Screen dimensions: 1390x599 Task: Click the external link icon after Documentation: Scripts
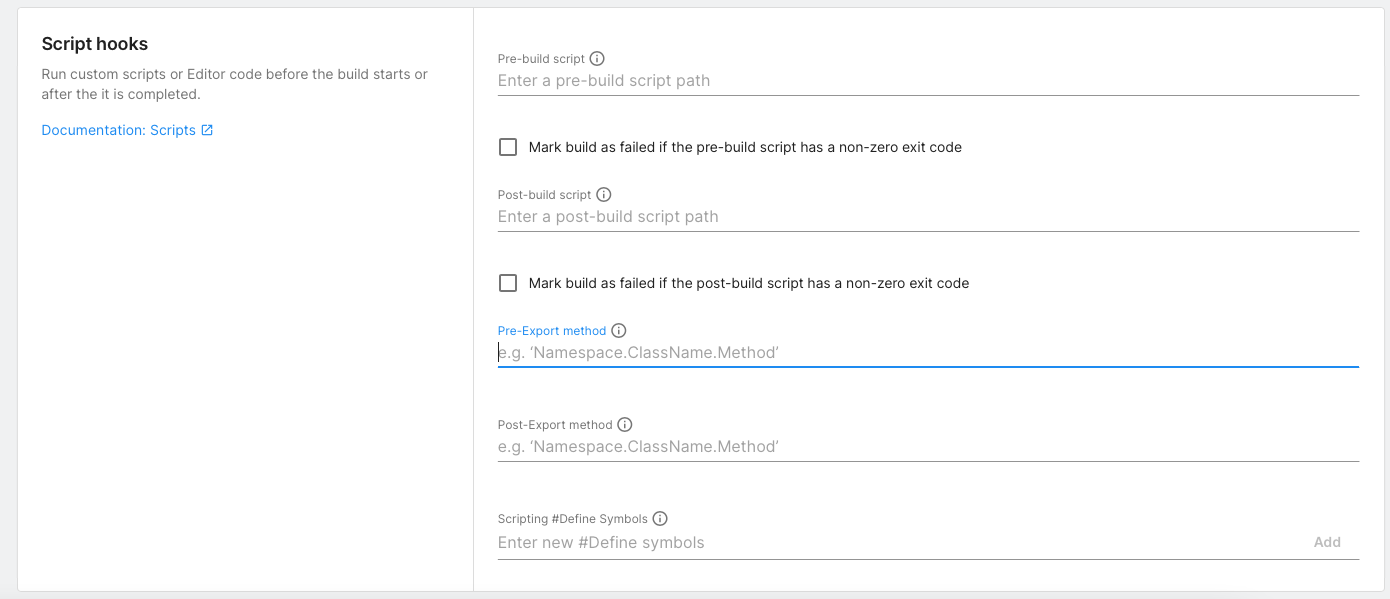point(207,130)
